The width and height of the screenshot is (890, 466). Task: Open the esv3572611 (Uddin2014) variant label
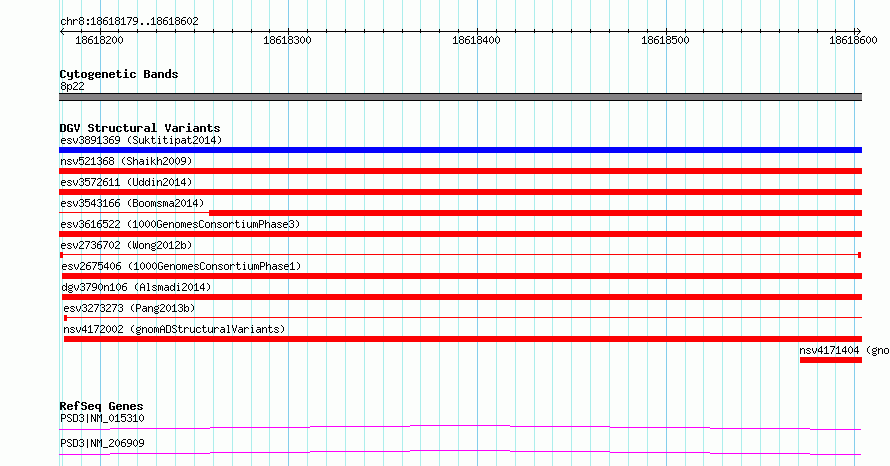[x=126, y=182]
